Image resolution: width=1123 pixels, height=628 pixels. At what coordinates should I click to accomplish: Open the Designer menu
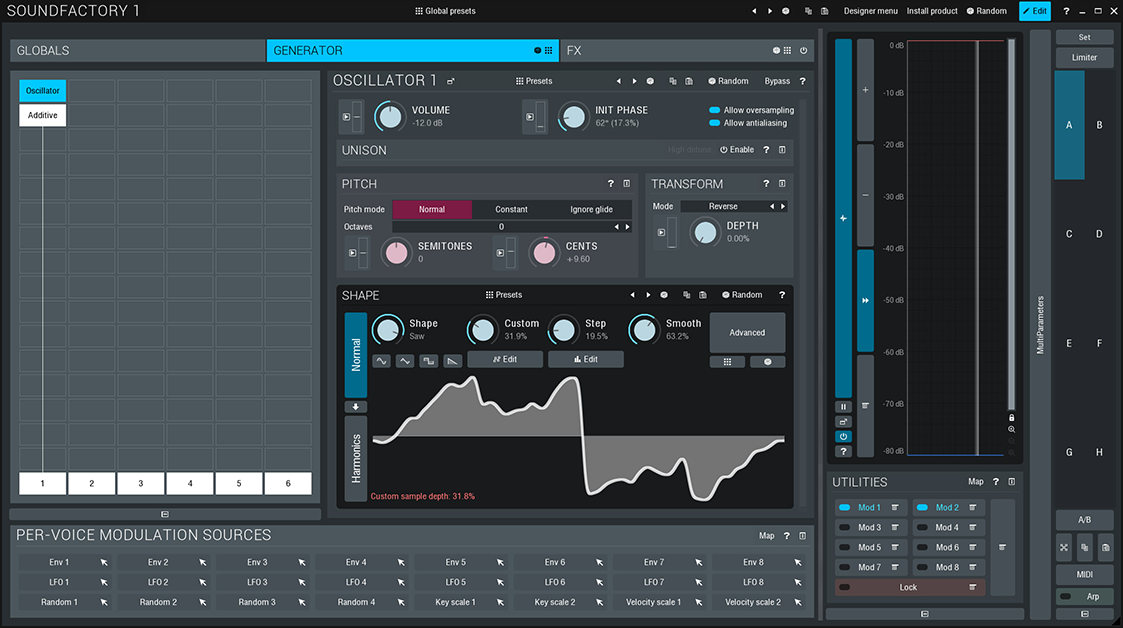[870, 11]
